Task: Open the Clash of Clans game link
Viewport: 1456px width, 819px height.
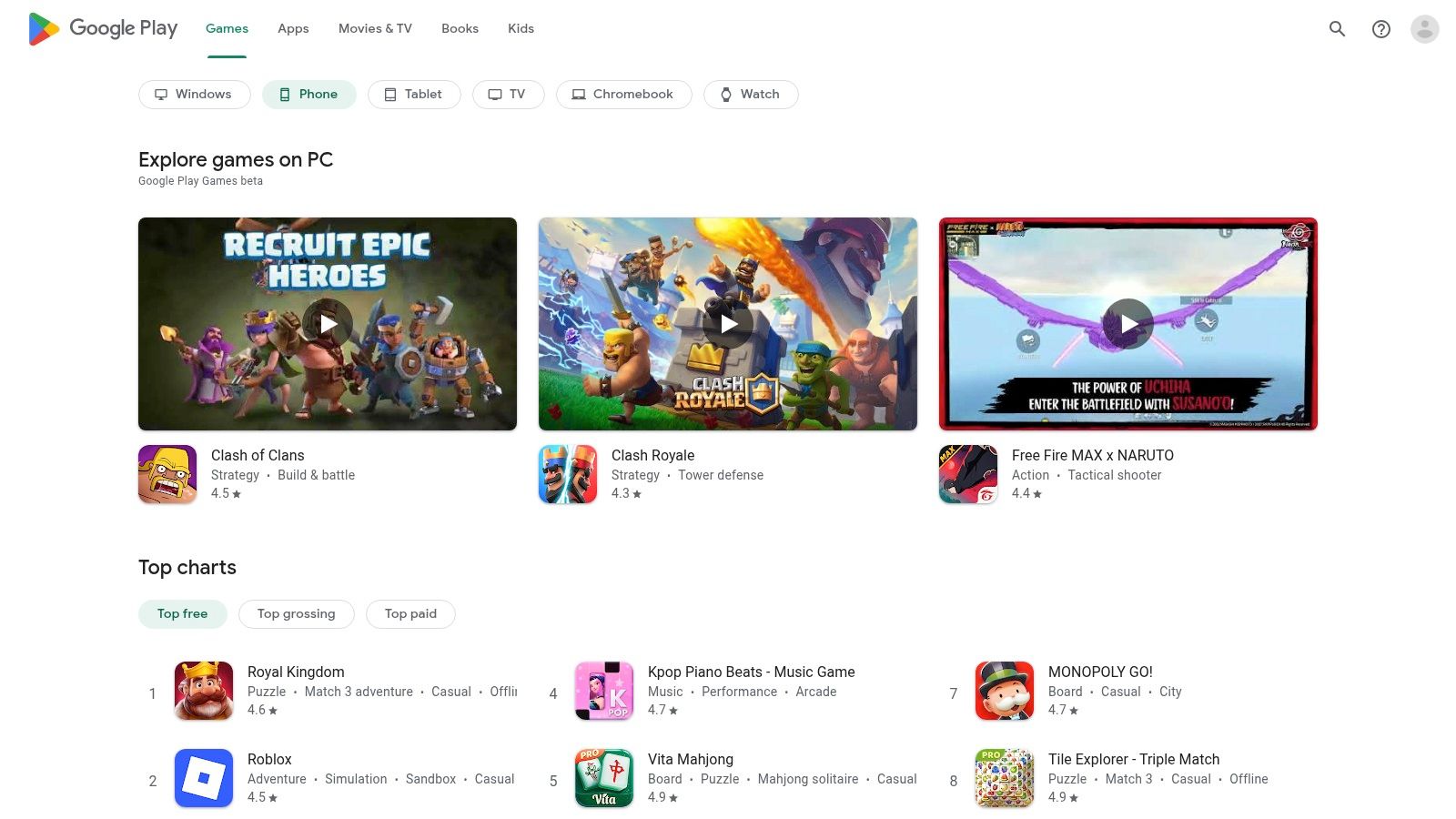Action: coord(258,455)
